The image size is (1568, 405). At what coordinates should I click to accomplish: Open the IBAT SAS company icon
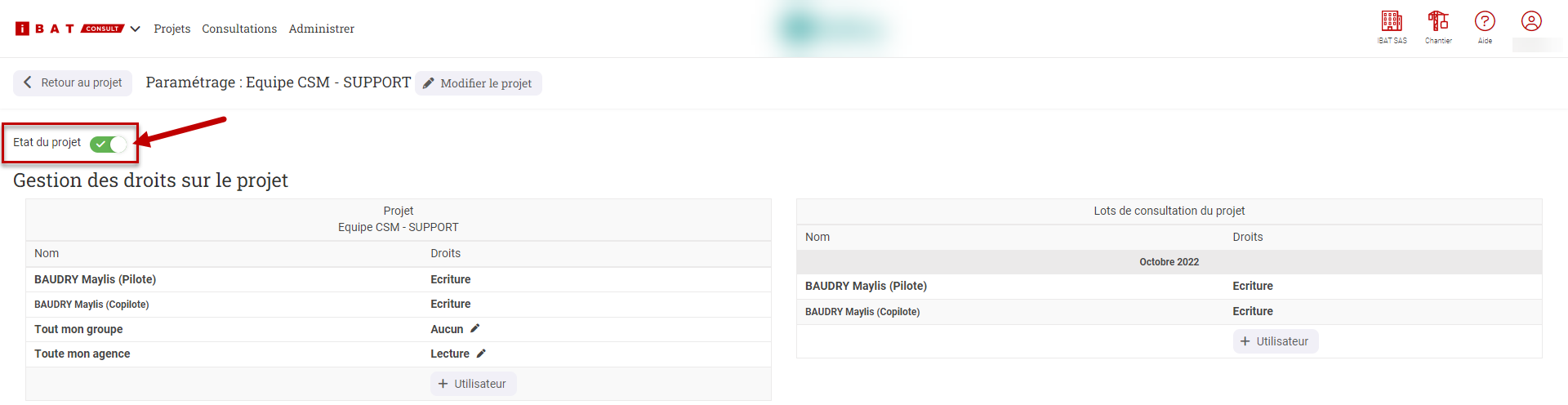1392,21
